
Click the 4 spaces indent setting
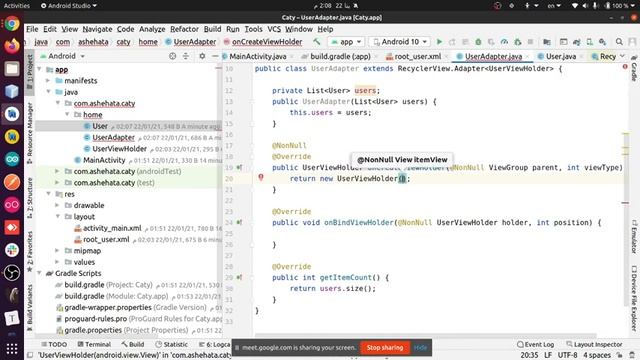coord(597,355)
